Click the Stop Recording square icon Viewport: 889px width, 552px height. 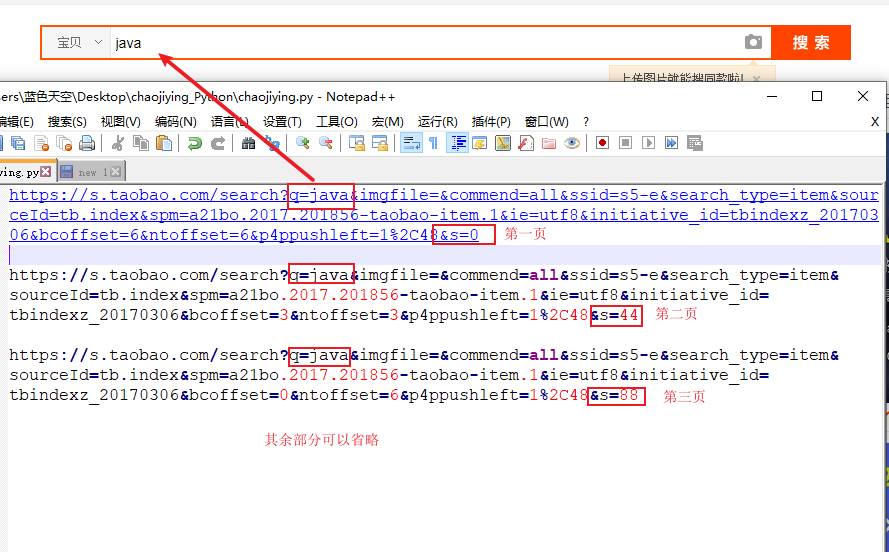pos(625,143)
